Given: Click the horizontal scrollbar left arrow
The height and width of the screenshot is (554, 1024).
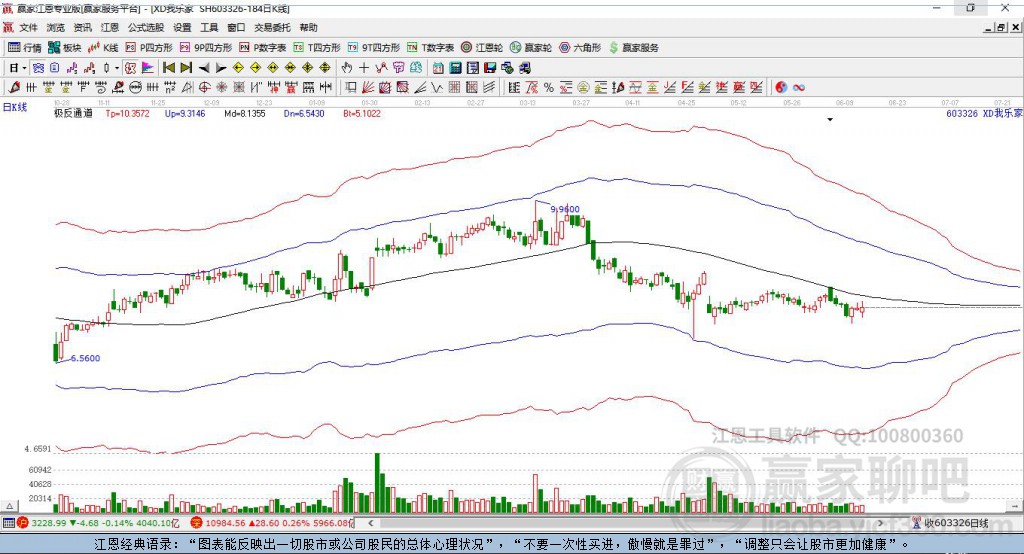Looking at the screenshot, I should click(371, 523).
